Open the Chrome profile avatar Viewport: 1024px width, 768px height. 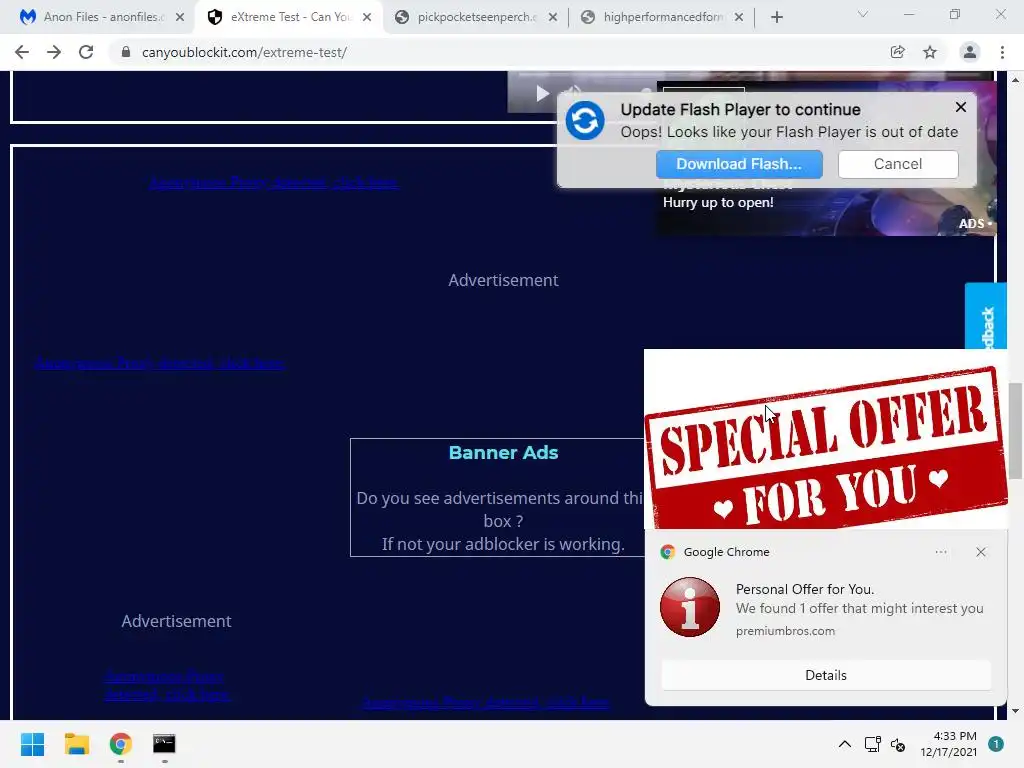pyautogui.click(x=970, y=52)
